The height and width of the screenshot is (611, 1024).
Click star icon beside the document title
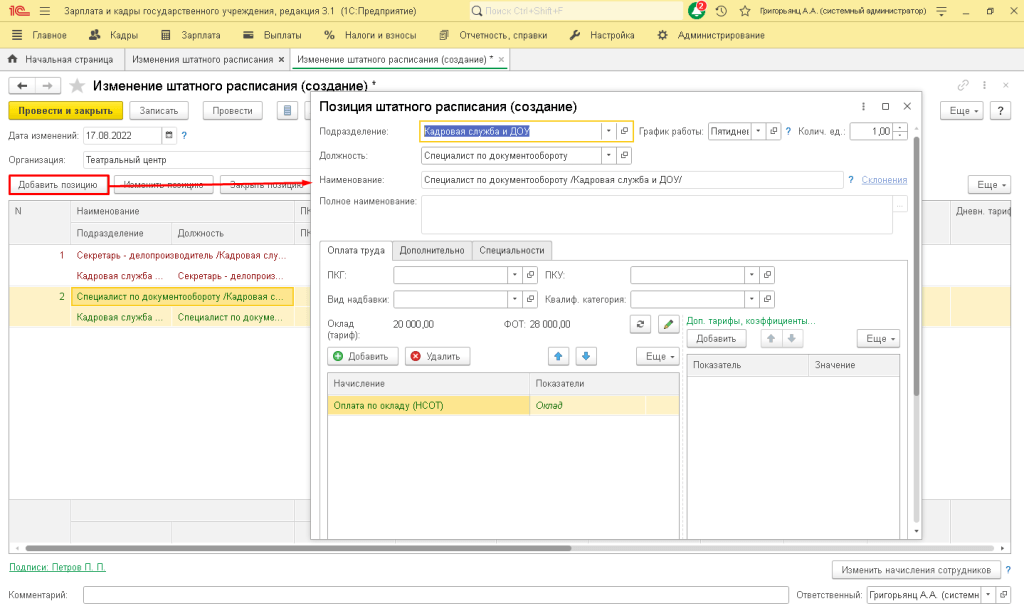[x=77, y=86]
